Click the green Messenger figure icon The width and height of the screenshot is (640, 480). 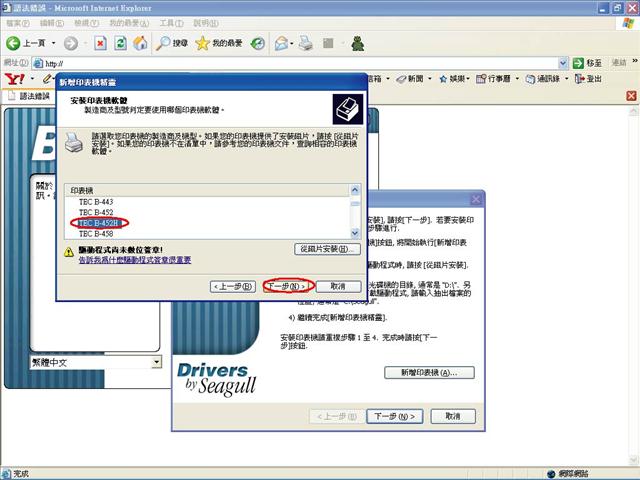[x=358, y=43]
